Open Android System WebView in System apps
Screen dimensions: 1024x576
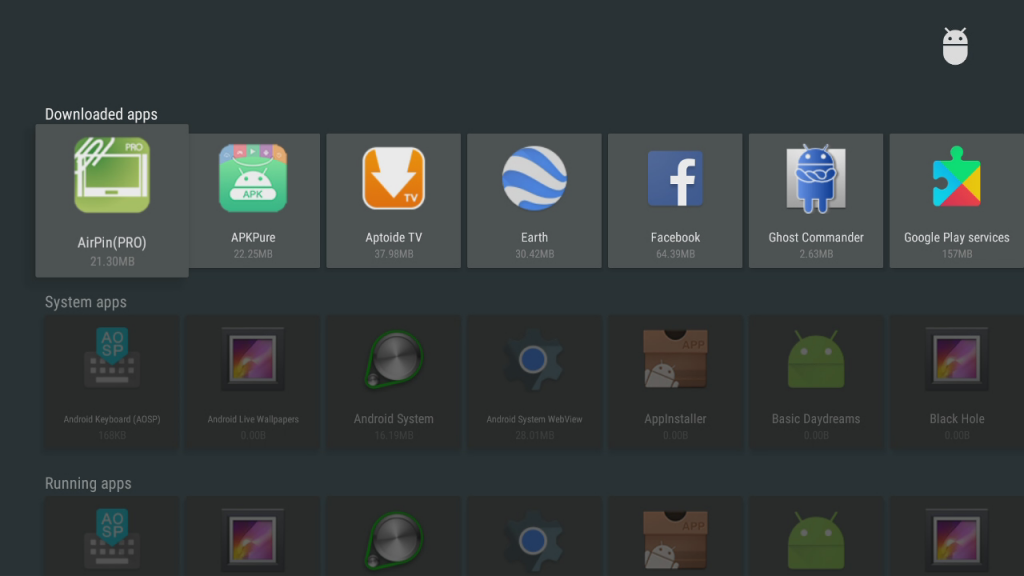534,383
